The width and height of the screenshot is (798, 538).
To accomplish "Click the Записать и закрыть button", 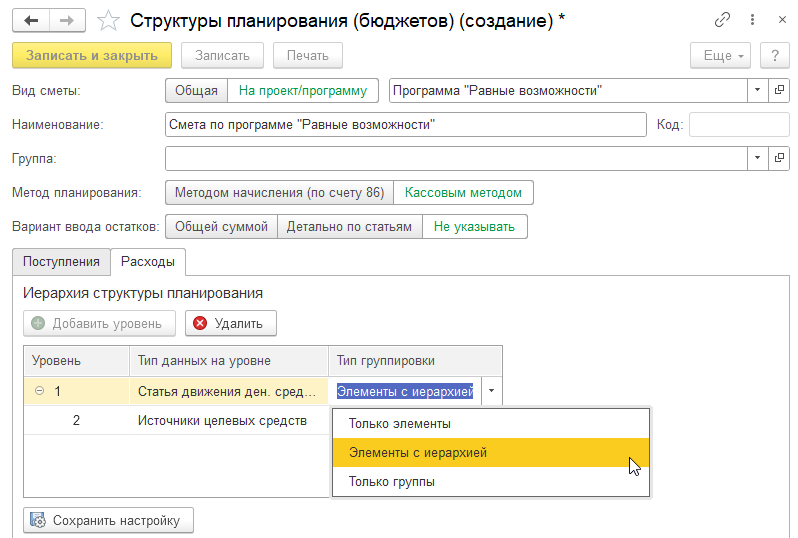I will tap(92, 56).
